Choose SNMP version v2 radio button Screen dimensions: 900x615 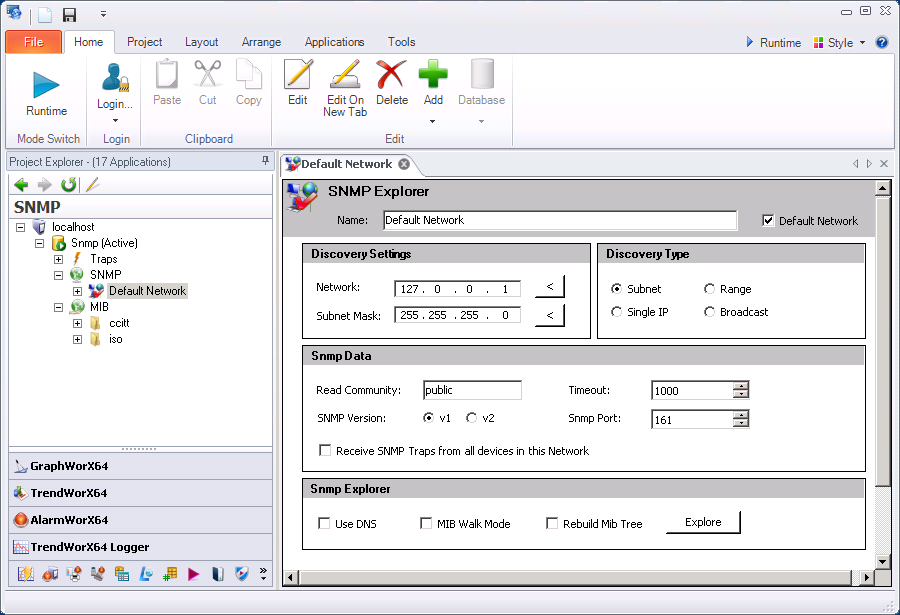pyautogui.click(x=471, y=418)
